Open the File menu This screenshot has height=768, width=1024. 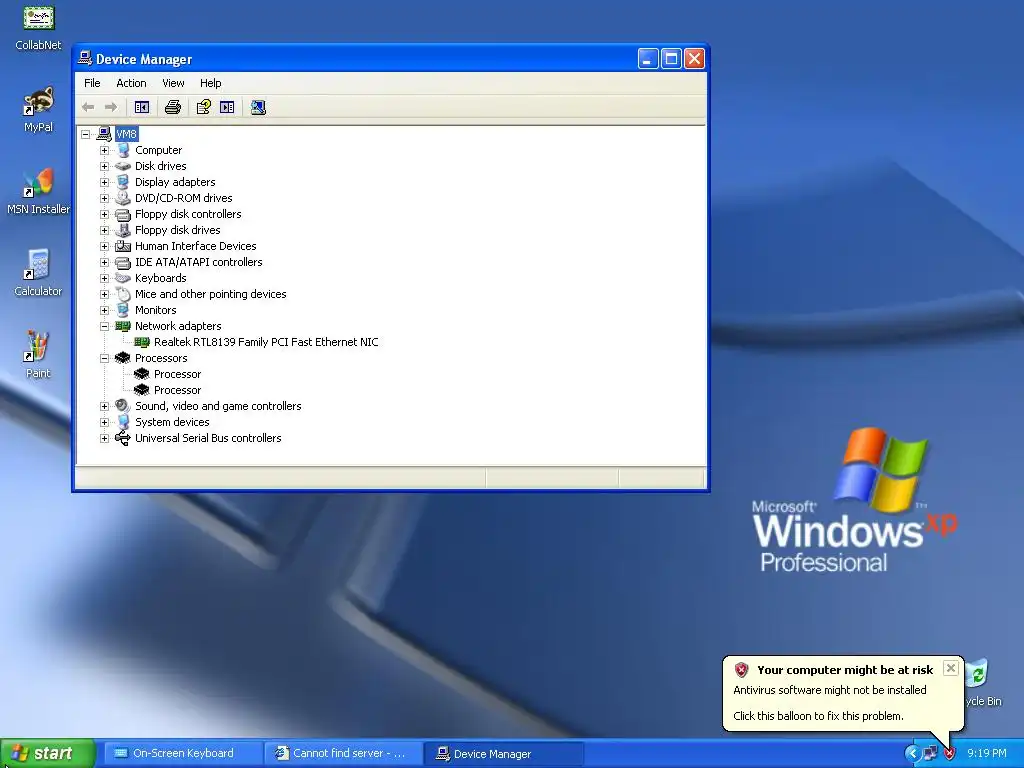[x=92, y=83]
